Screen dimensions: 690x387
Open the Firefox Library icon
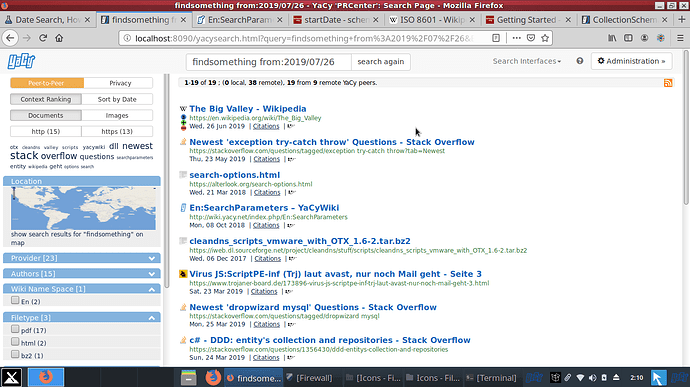click(x=612, y=38)
